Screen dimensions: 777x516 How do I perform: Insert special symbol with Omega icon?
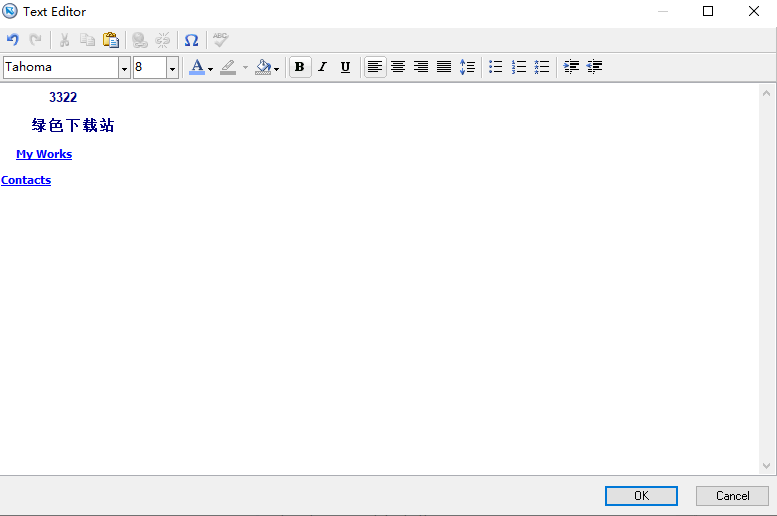pos(191,40)
